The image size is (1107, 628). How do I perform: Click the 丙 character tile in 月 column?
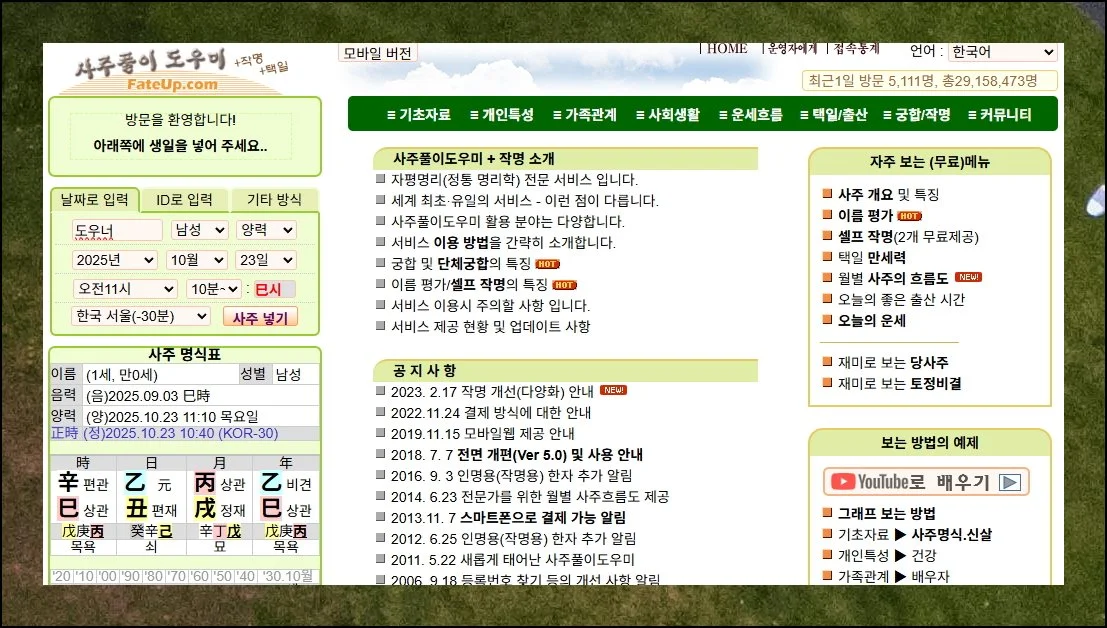pos(204,484)
